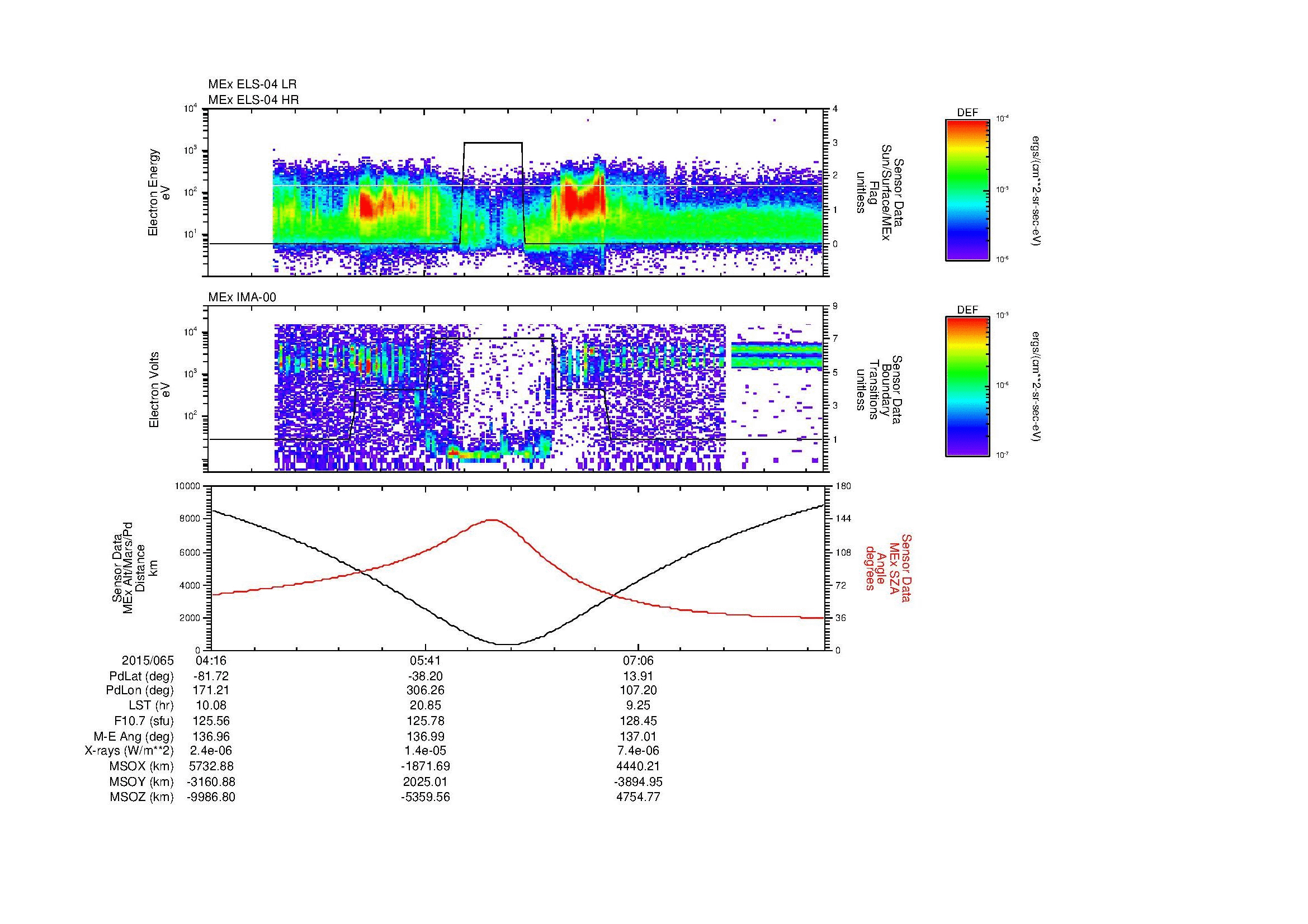Click the M-E Ang value 136.99
Screen dimensions: 1308x924
[x=425, y=736]
